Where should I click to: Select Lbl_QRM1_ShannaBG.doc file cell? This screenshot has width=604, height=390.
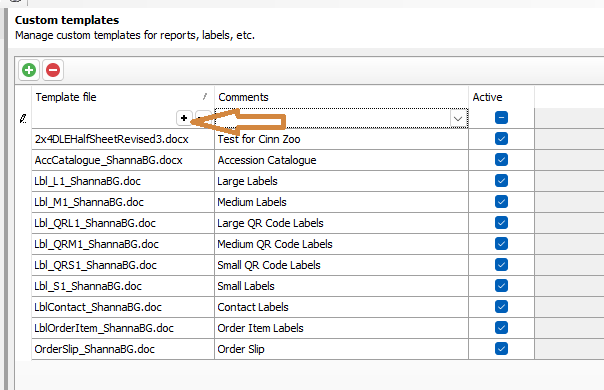123,244
